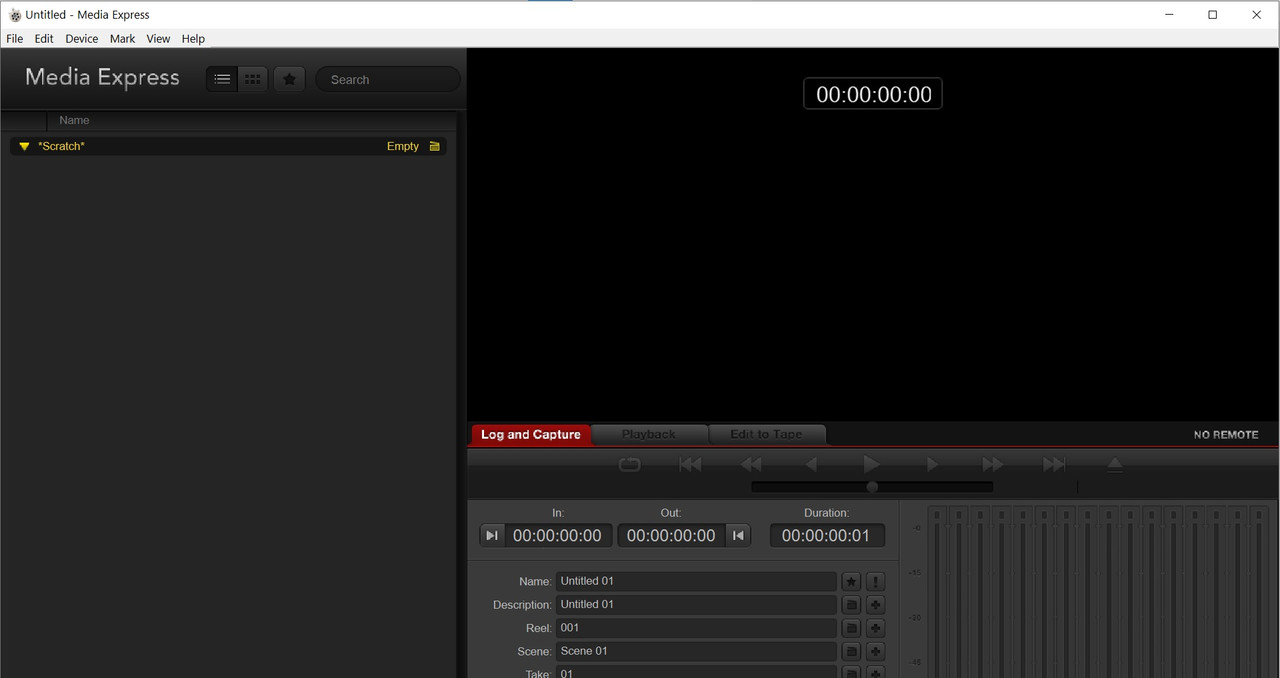The width and height of the screenshot is (1280, 678).
Task: Click the Reel field showing 001
Action: point(696,628)
